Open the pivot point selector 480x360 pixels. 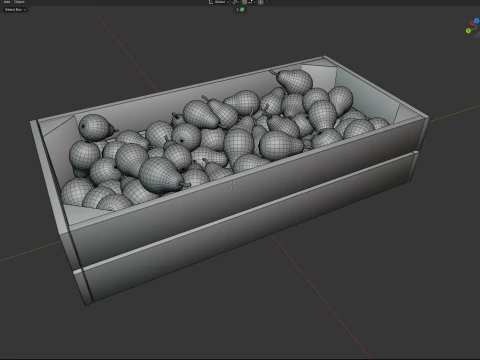pyautogui.click(x=236, y=2)
